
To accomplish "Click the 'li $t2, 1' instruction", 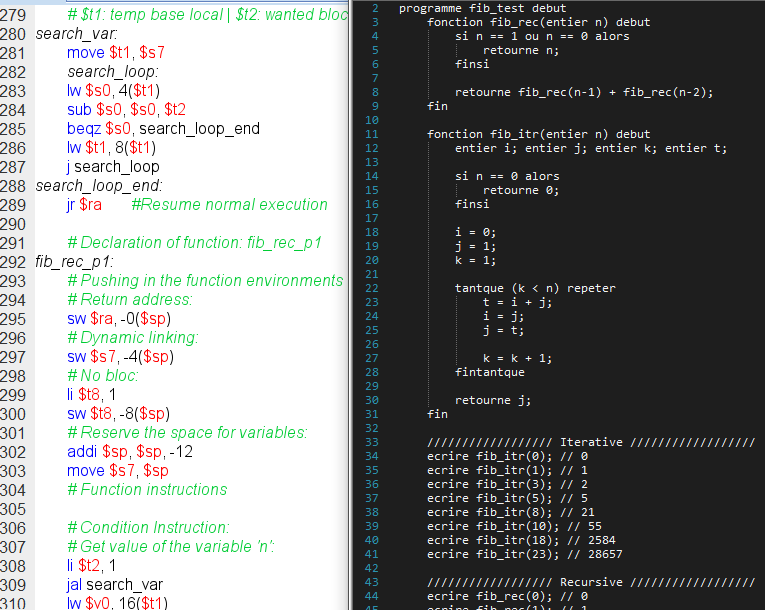I will pyautogui.click(x=91, y=567).
